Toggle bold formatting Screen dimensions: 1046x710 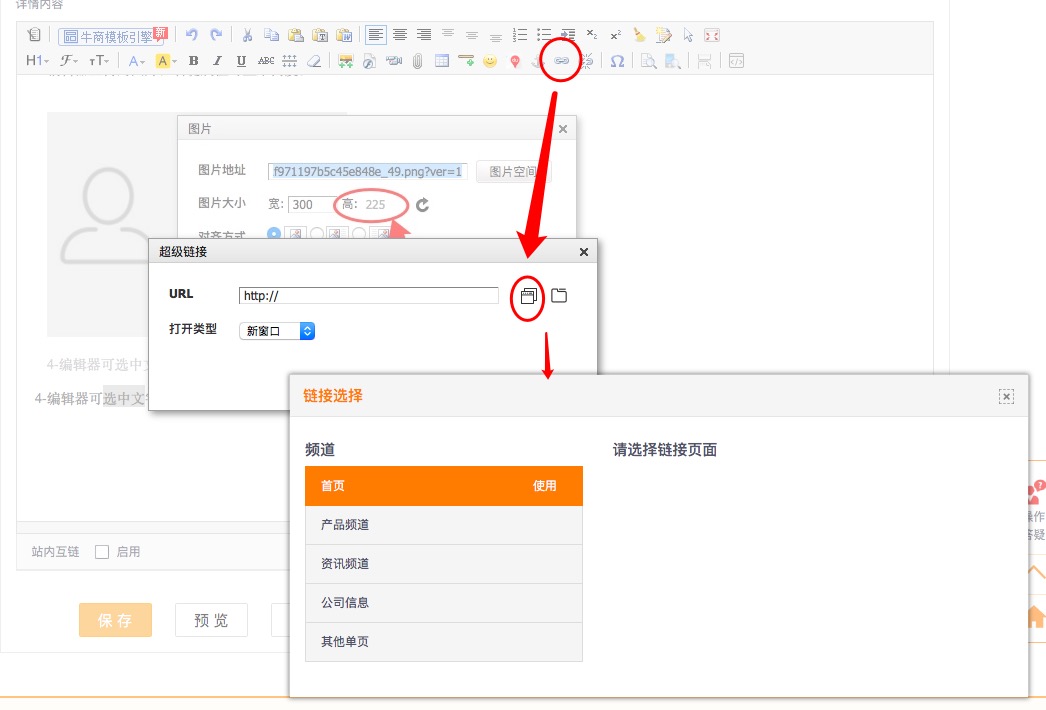point(193,61)
